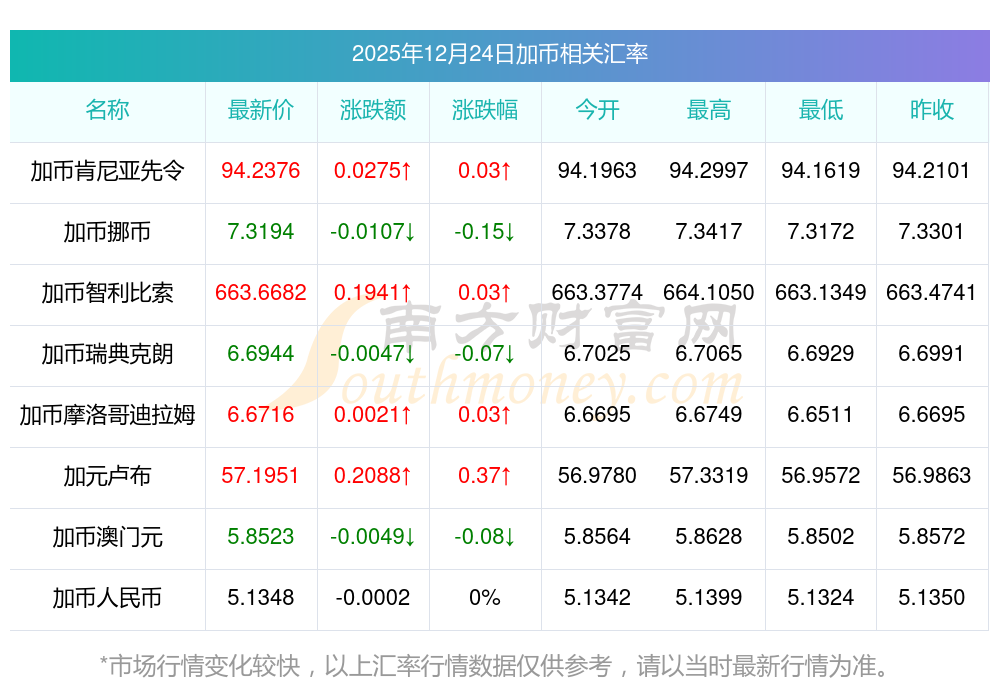Viewport: 1000px width, 697px height.
Task: Click latest price 57.1951
Action: 261,476
